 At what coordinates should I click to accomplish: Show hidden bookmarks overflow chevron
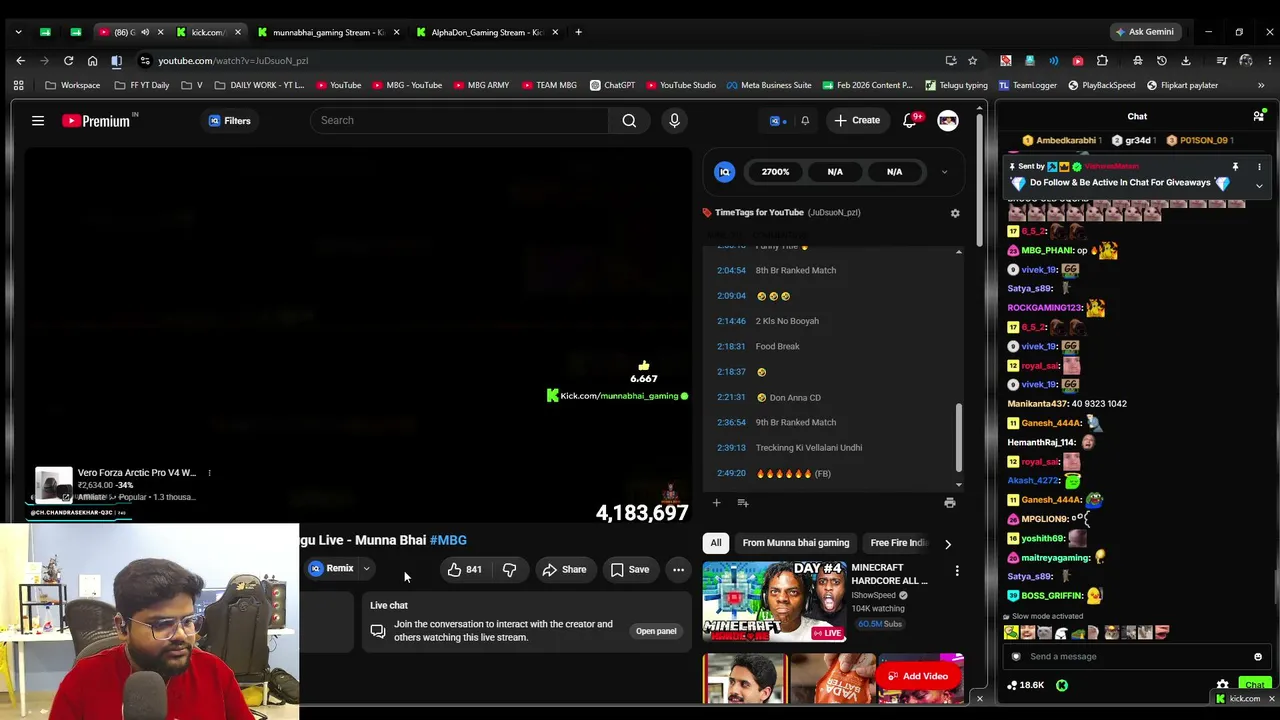pos(1262,86)
